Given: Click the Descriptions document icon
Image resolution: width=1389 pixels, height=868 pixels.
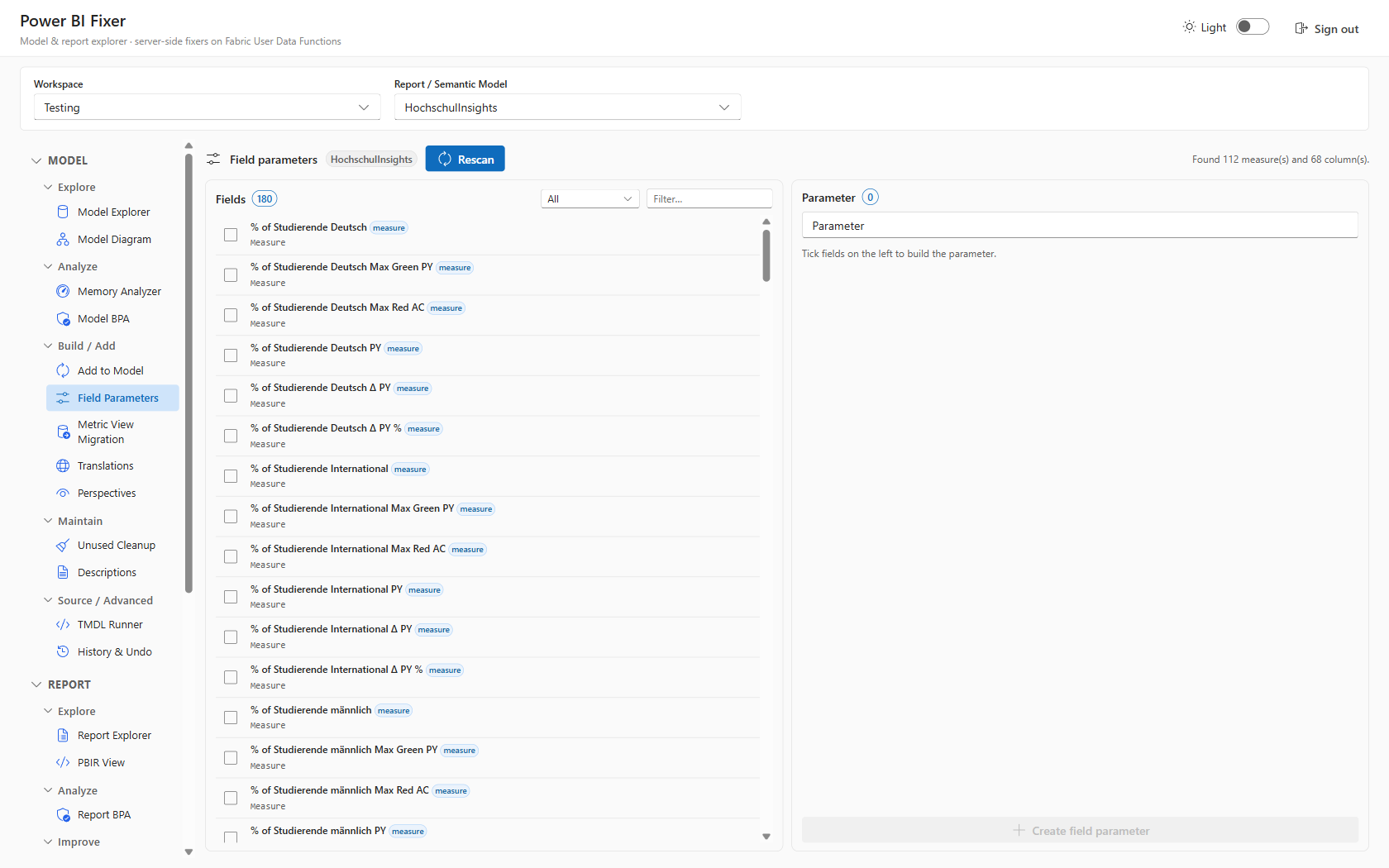Looking at the screenshot, I should [63, 572].
